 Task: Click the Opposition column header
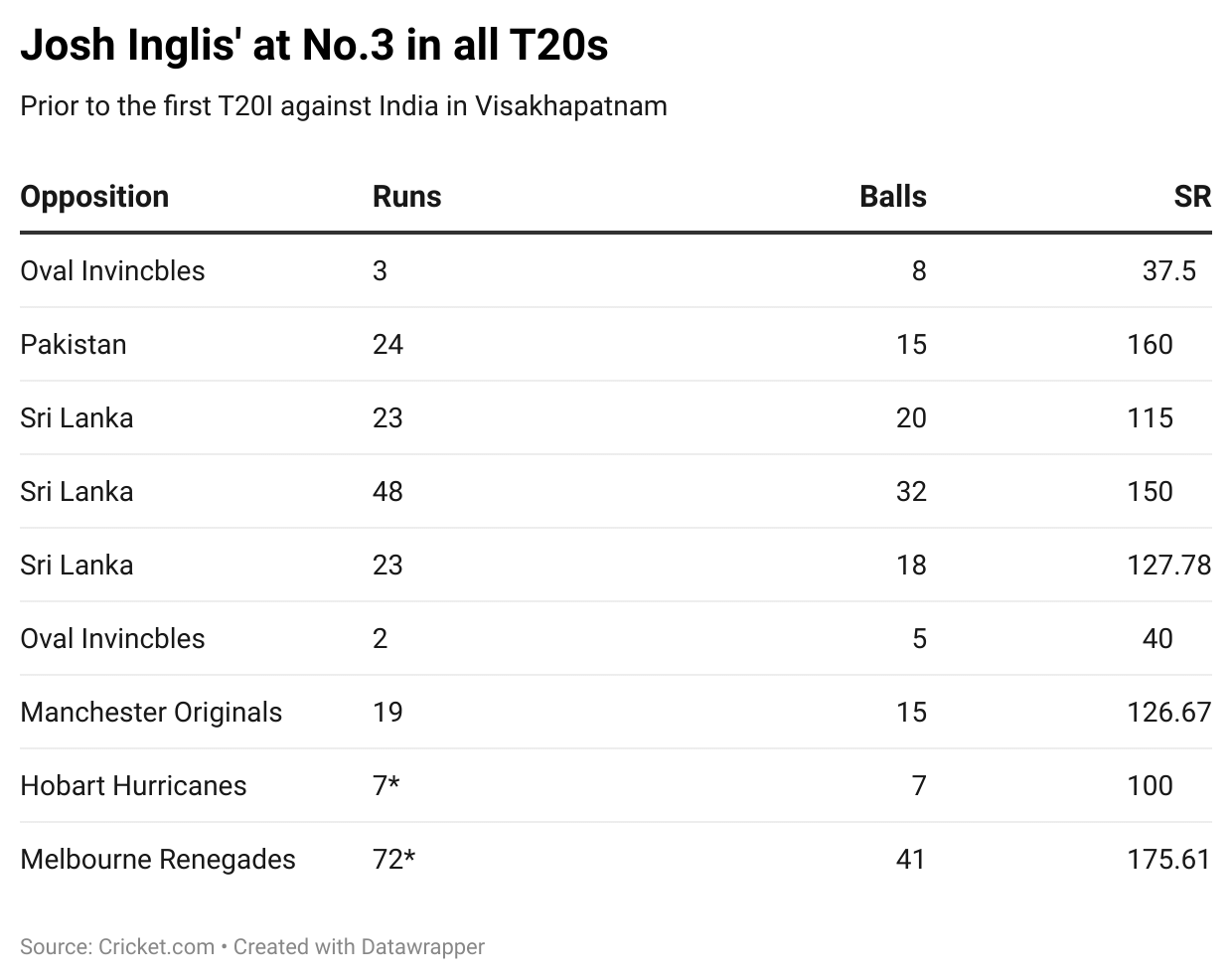94,197
